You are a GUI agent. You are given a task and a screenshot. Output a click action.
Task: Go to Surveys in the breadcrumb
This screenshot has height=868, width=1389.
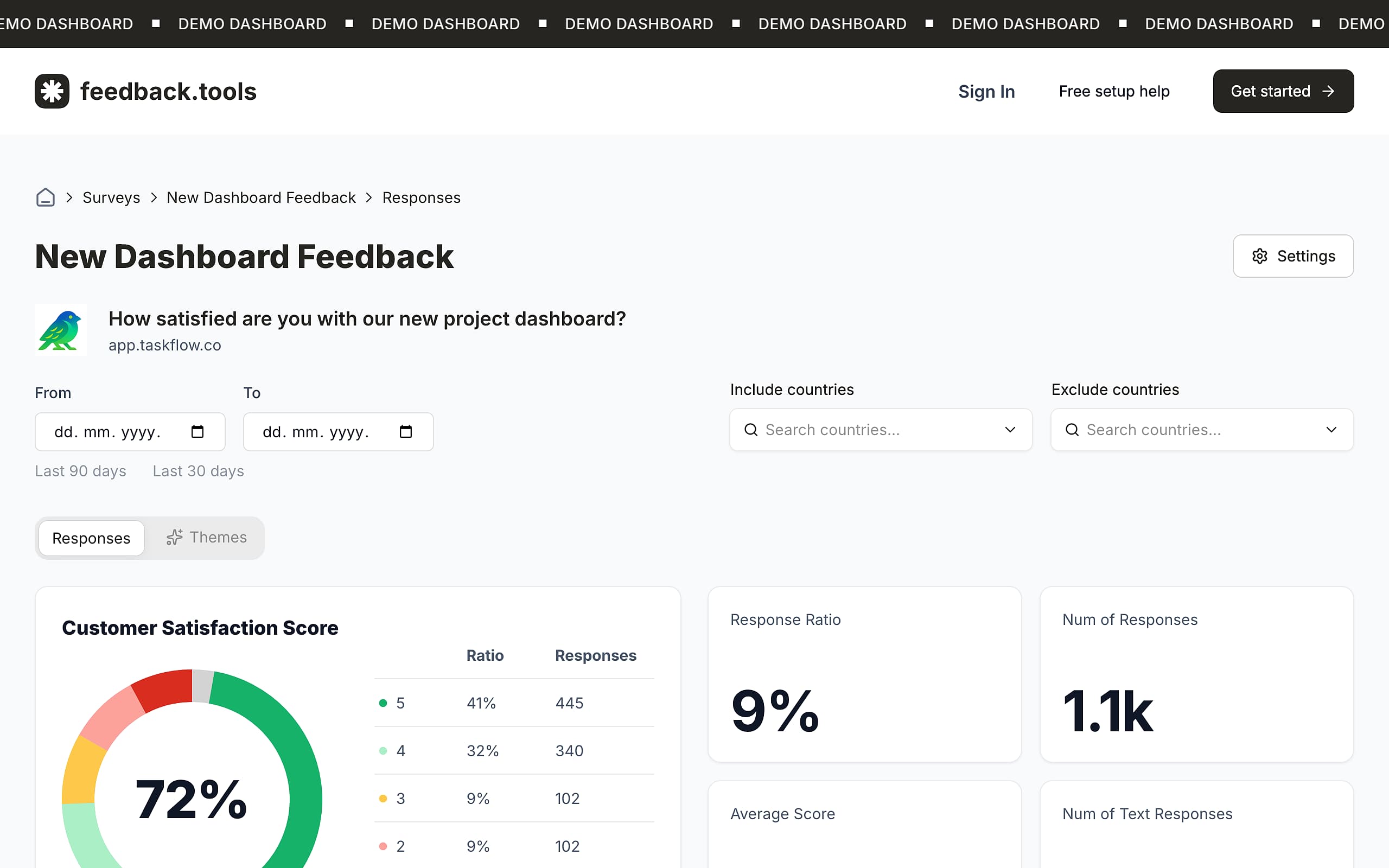pyautogui.click(x=111, y=197)
